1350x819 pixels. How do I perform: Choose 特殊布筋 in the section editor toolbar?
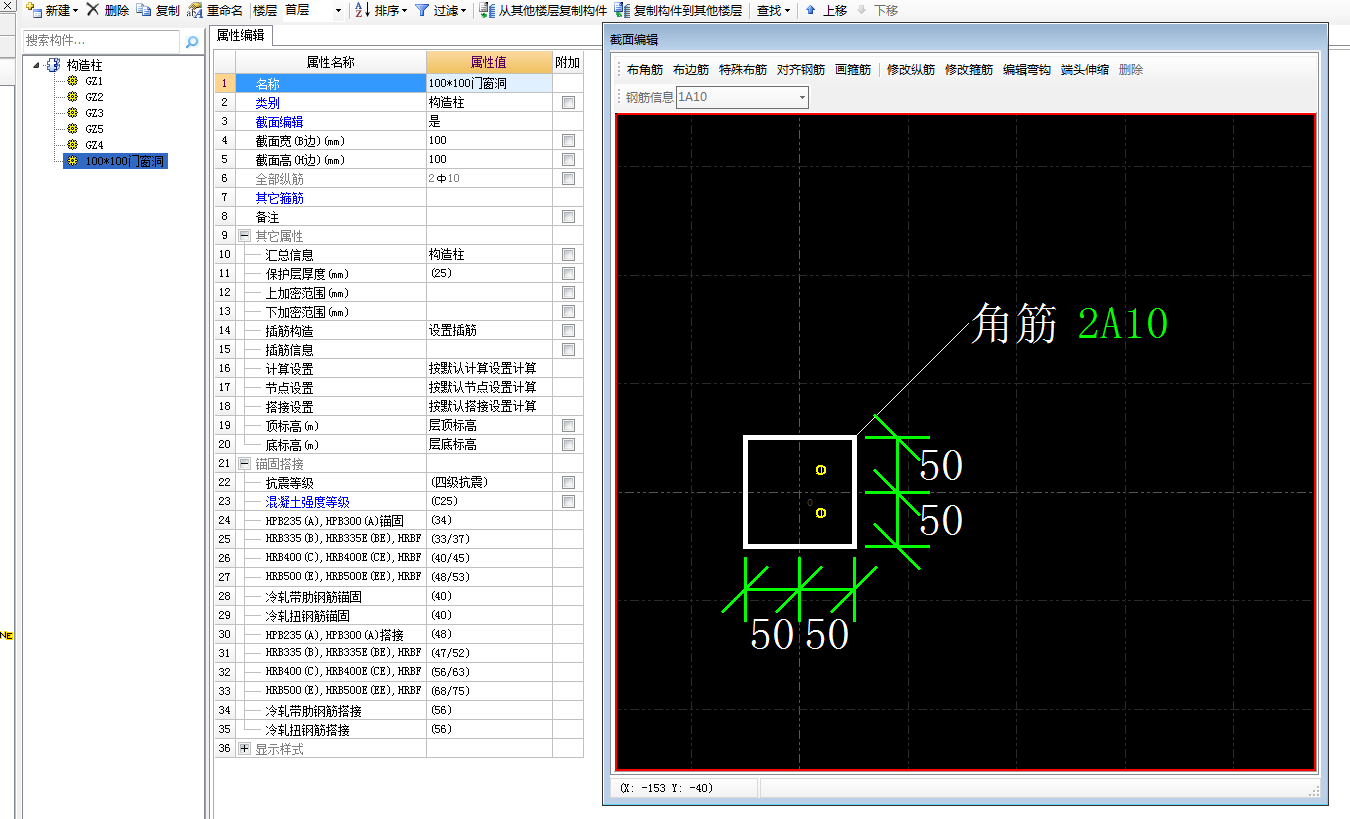point(743,70)
